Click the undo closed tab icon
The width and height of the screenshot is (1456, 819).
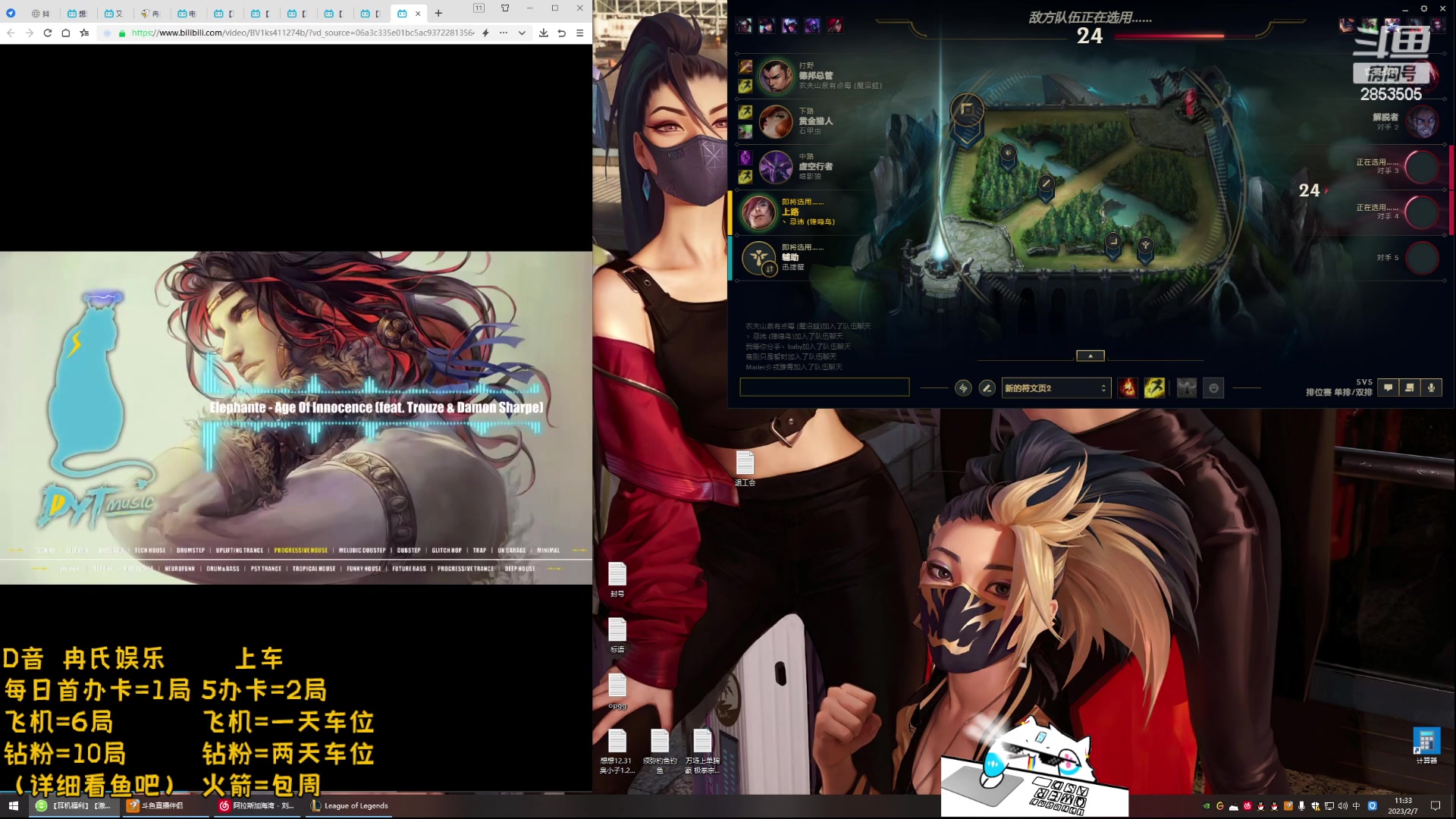click(562, 33)
